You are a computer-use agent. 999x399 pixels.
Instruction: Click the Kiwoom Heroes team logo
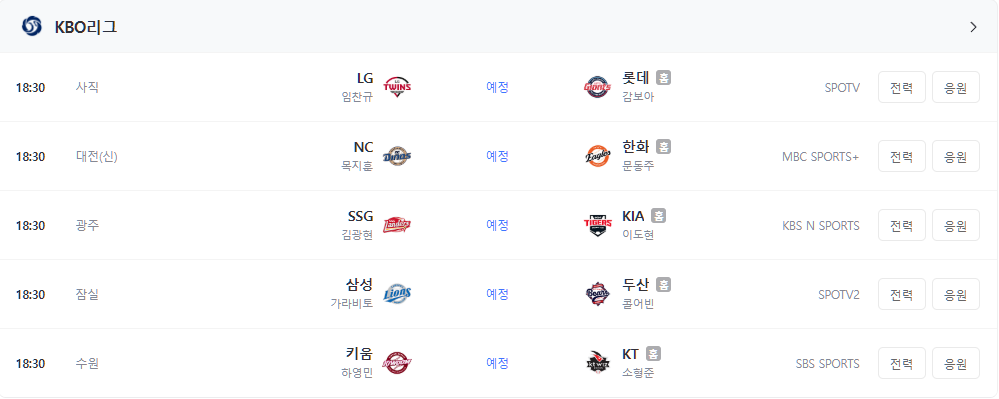point(397,363)
